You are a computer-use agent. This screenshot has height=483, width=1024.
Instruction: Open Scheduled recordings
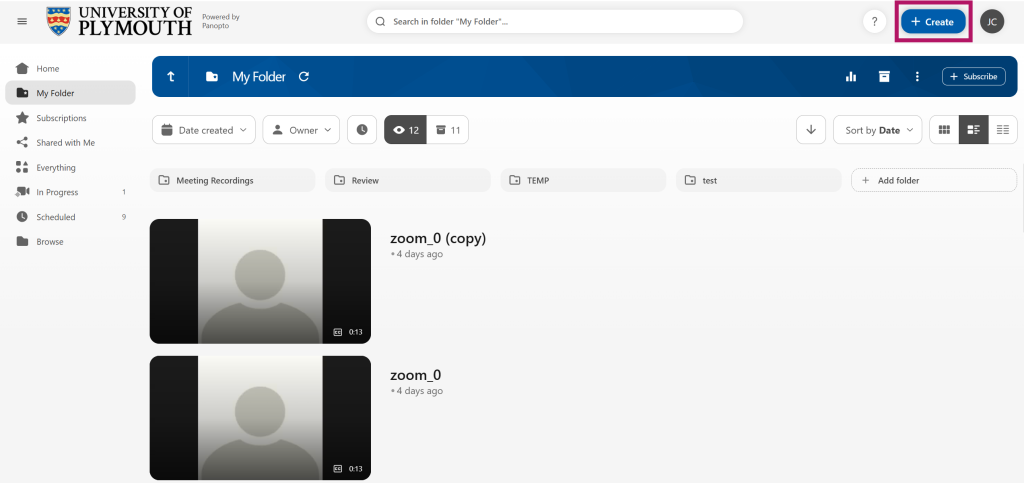click(71, 217)
